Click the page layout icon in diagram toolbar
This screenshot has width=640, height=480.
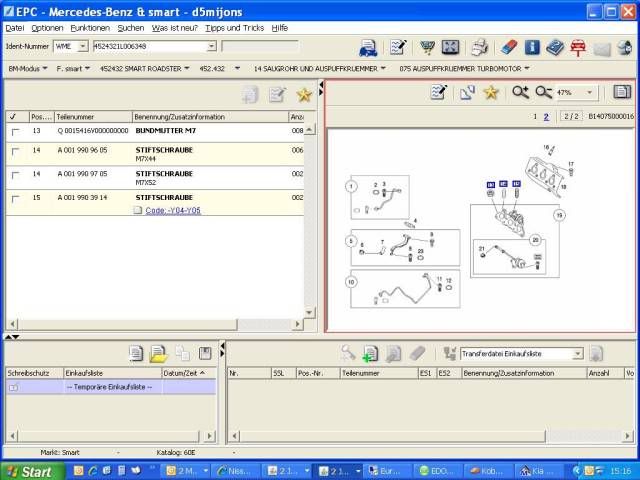click(x=622, y=92)
